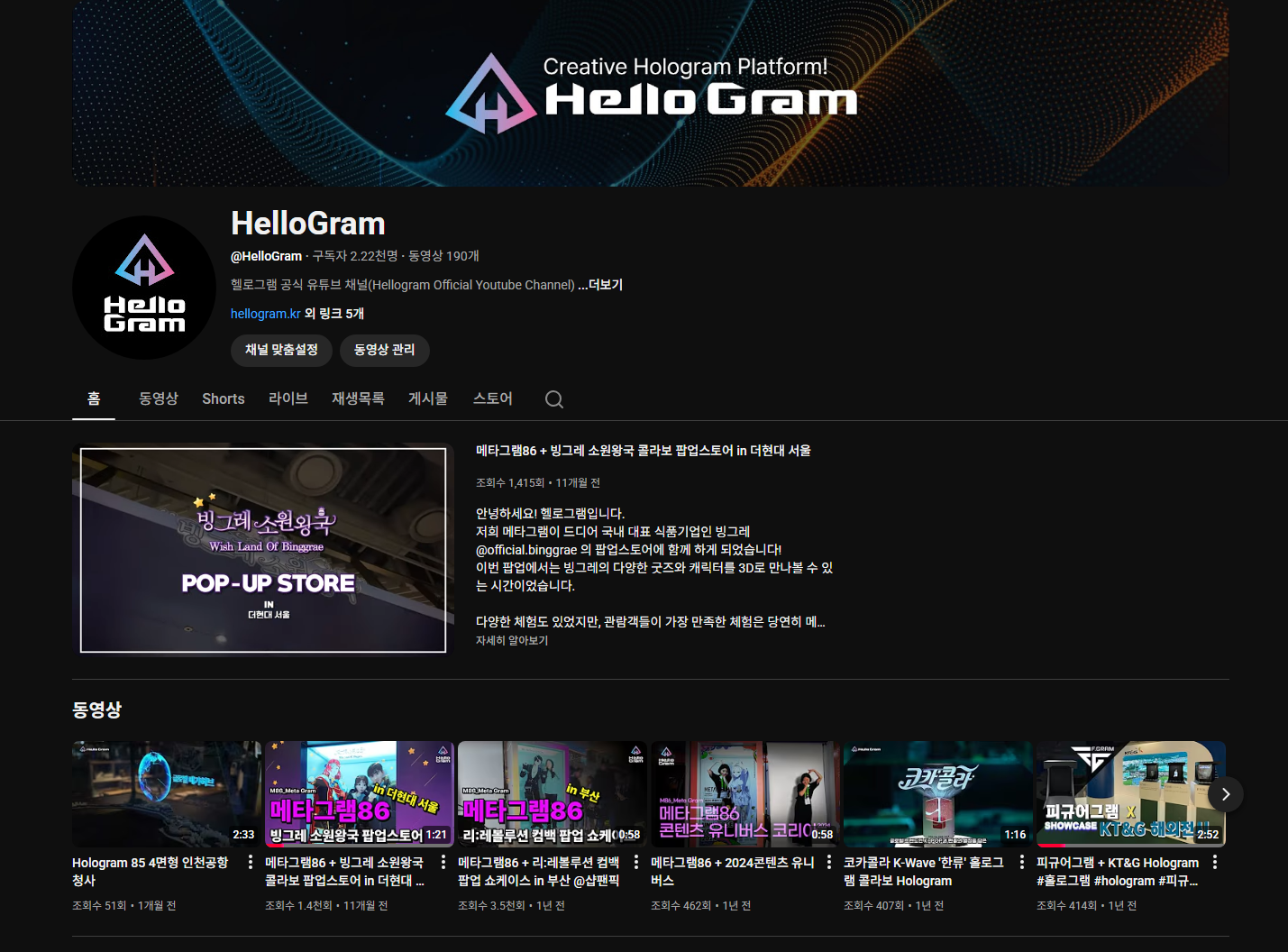
Task: Open options menu for 2024콘텐츠 유니버스 video
Action: [829, 863]
